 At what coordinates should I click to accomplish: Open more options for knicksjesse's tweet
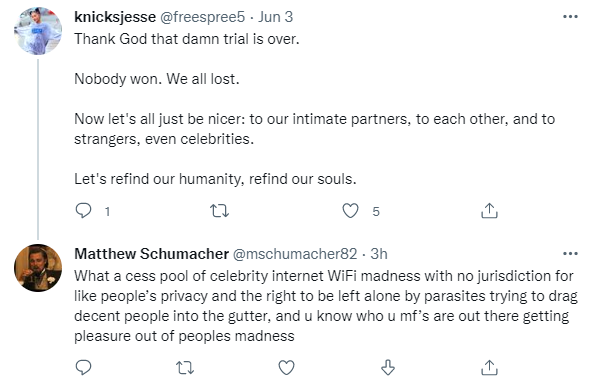click(570, 17)
